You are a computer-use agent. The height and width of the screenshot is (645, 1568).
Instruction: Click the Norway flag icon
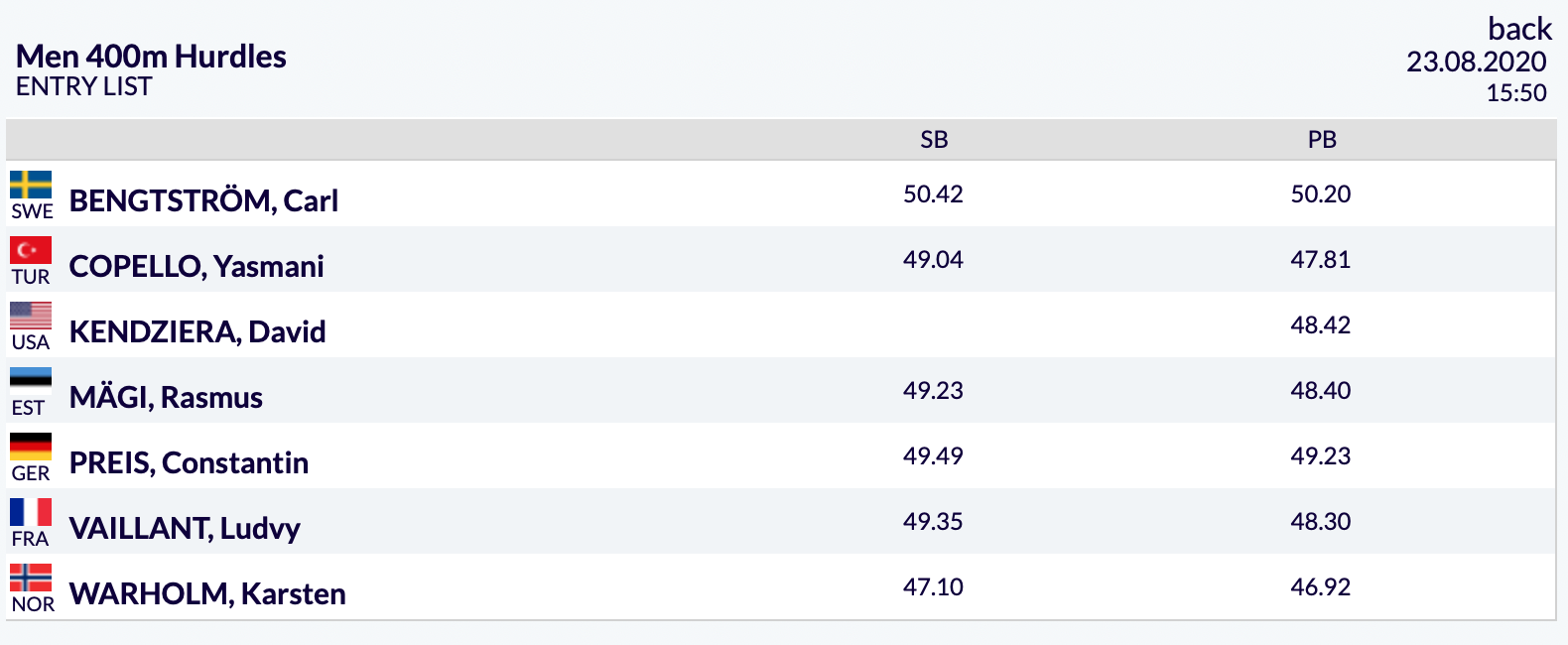tap(31, 579)
